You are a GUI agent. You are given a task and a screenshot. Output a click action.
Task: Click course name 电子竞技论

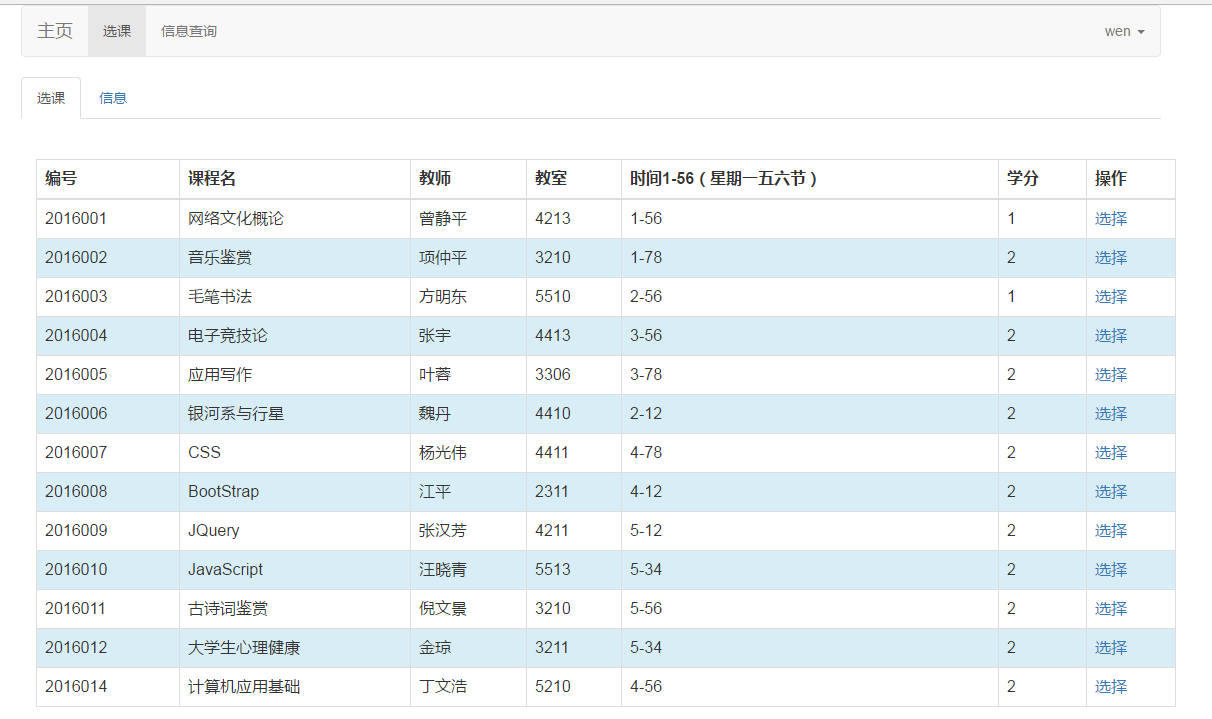coord(228,335)
